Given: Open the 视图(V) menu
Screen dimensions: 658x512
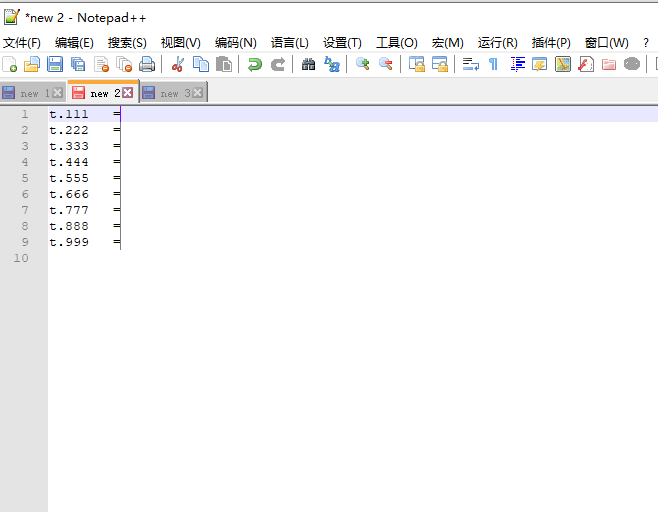Looking at the screenshot, I should click(180, 43).
